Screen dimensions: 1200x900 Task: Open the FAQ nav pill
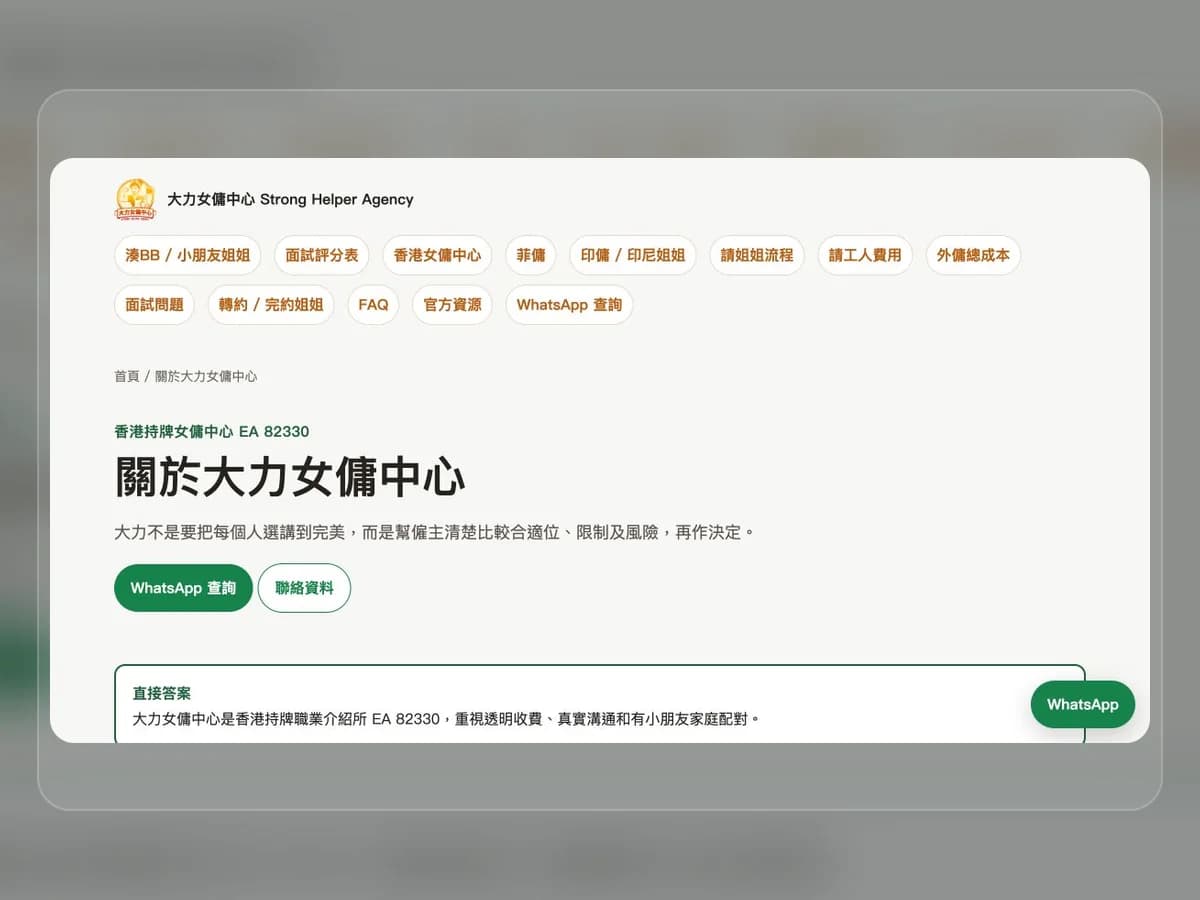pos(373,305)
